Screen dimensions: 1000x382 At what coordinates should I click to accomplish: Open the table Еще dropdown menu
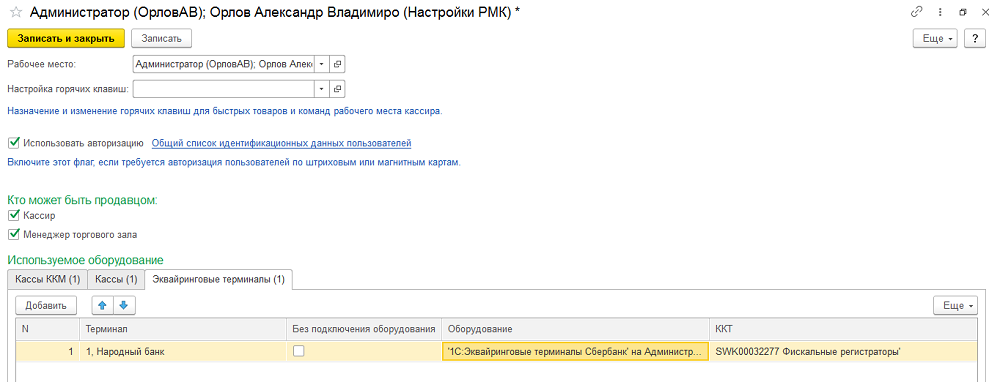[x=955, y=305]
